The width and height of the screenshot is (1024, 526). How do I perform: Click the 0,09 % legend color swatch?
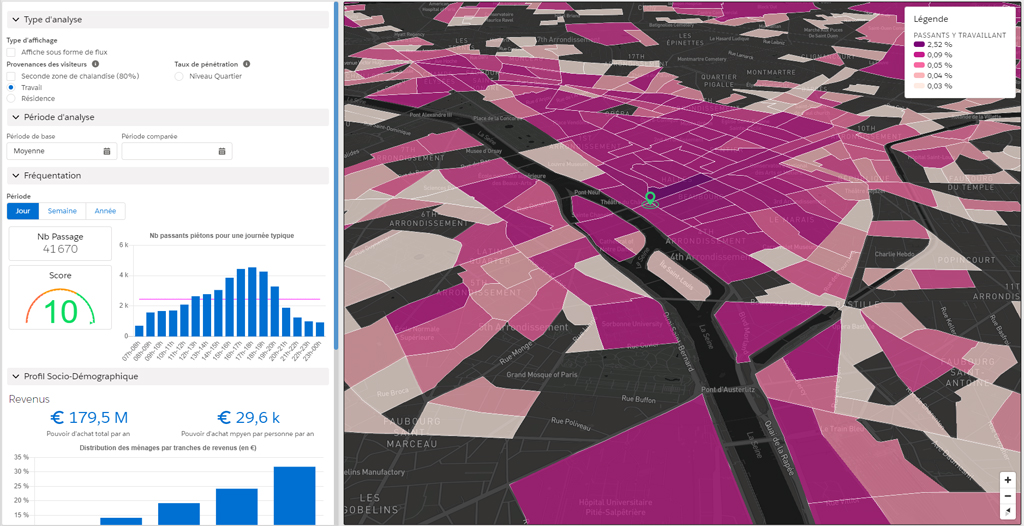919,55
